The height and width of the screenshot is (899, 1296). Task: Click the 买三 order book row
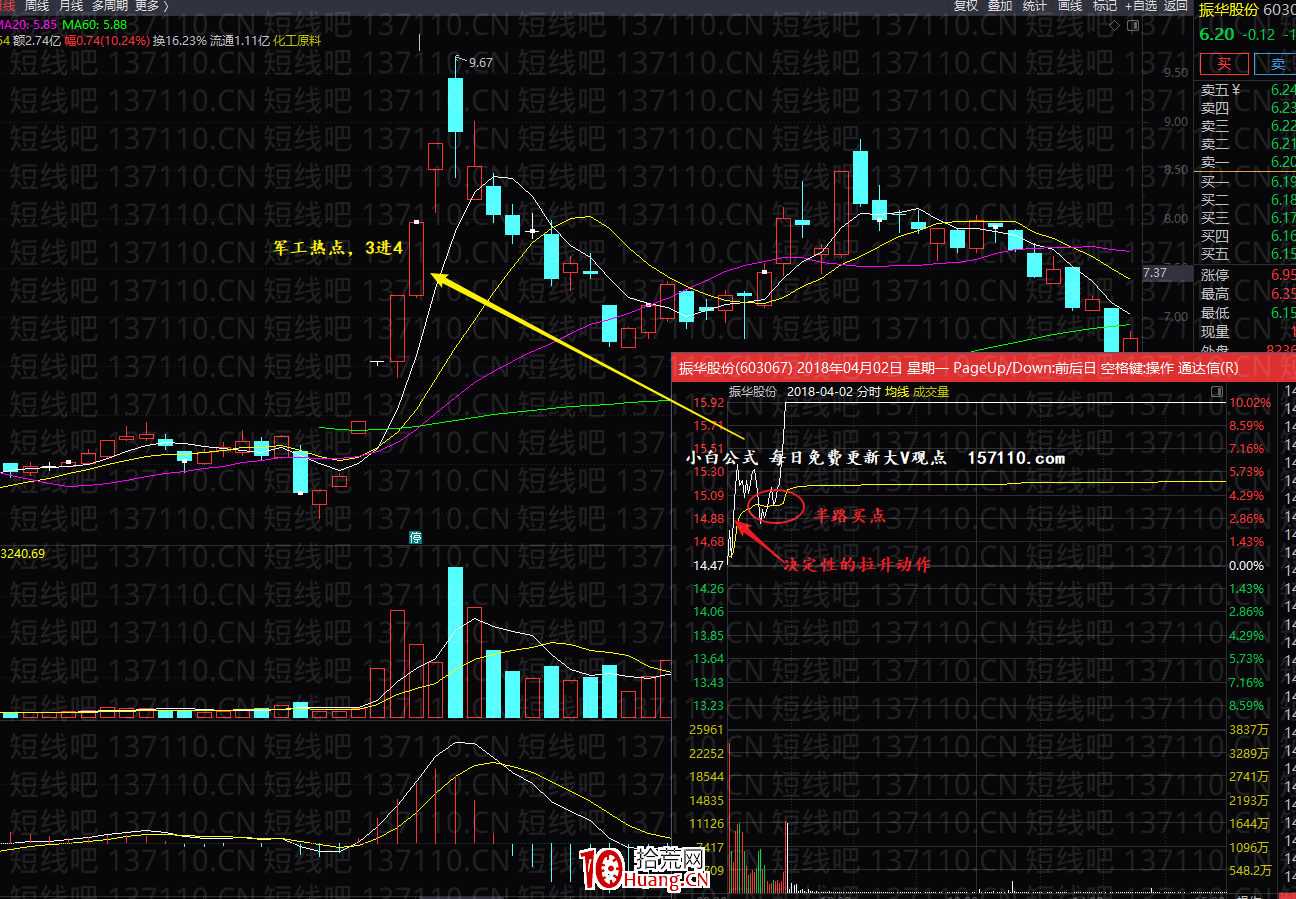coord(1247,218)
